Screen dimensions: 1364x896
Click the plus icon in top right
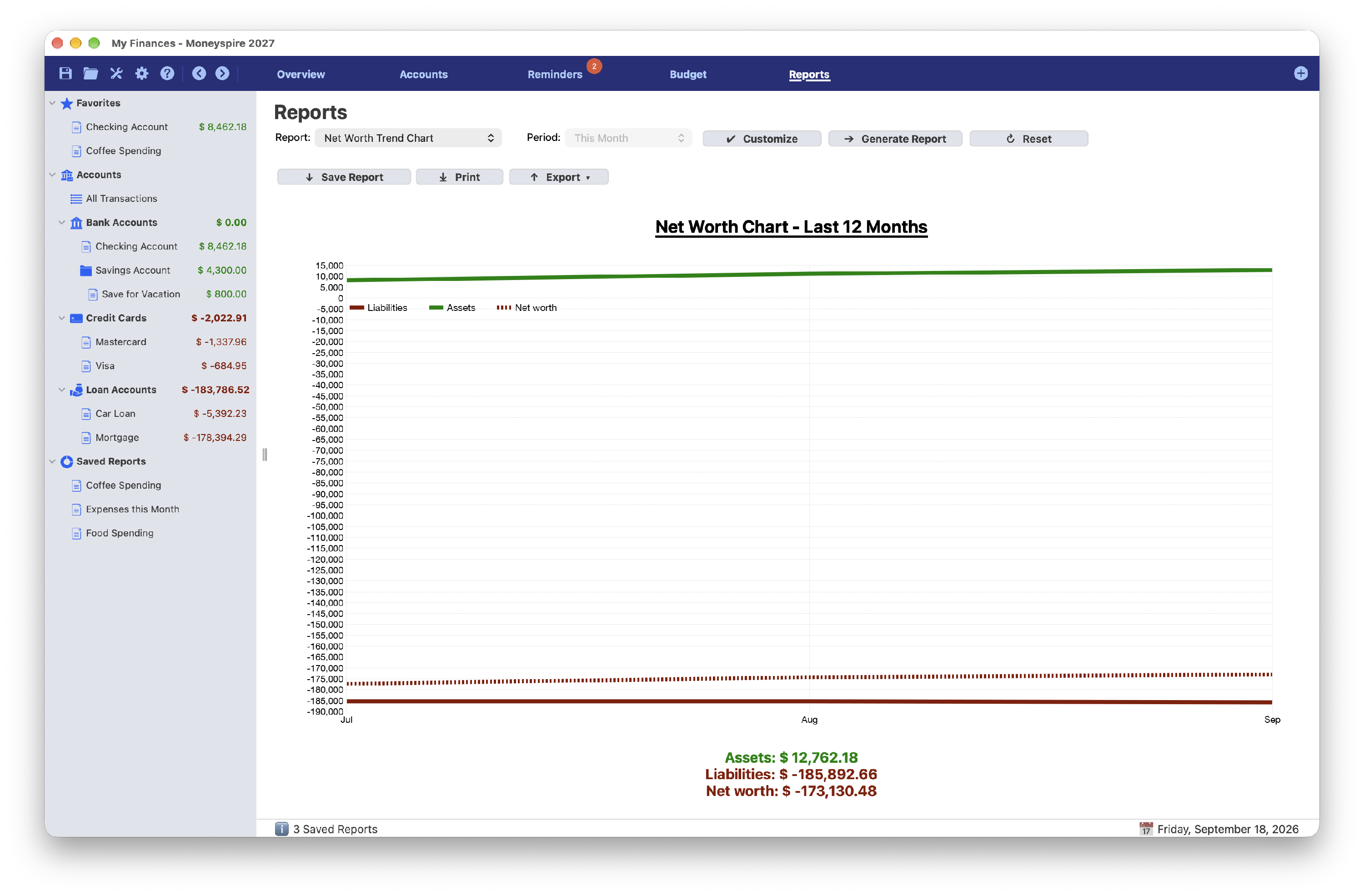(1300, 73)
